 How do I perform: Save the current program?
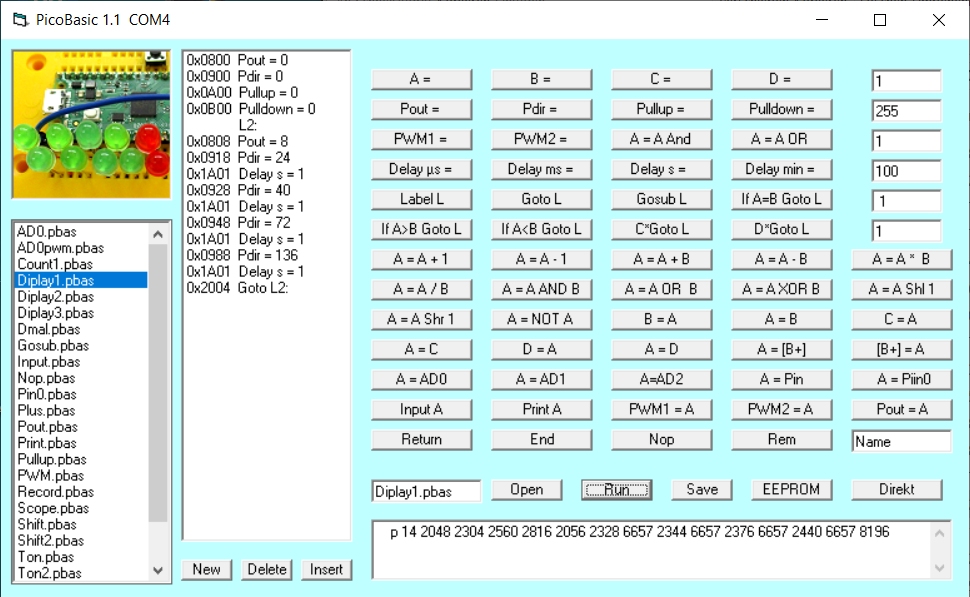pos(701,489)
